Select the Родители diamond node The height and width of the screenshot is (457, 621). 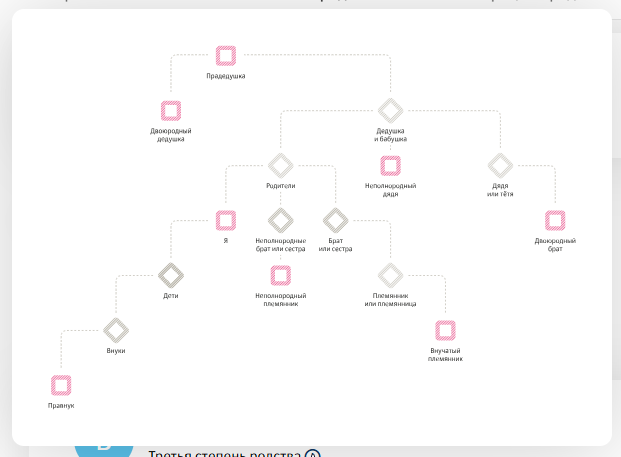click(x=280, y=165)
